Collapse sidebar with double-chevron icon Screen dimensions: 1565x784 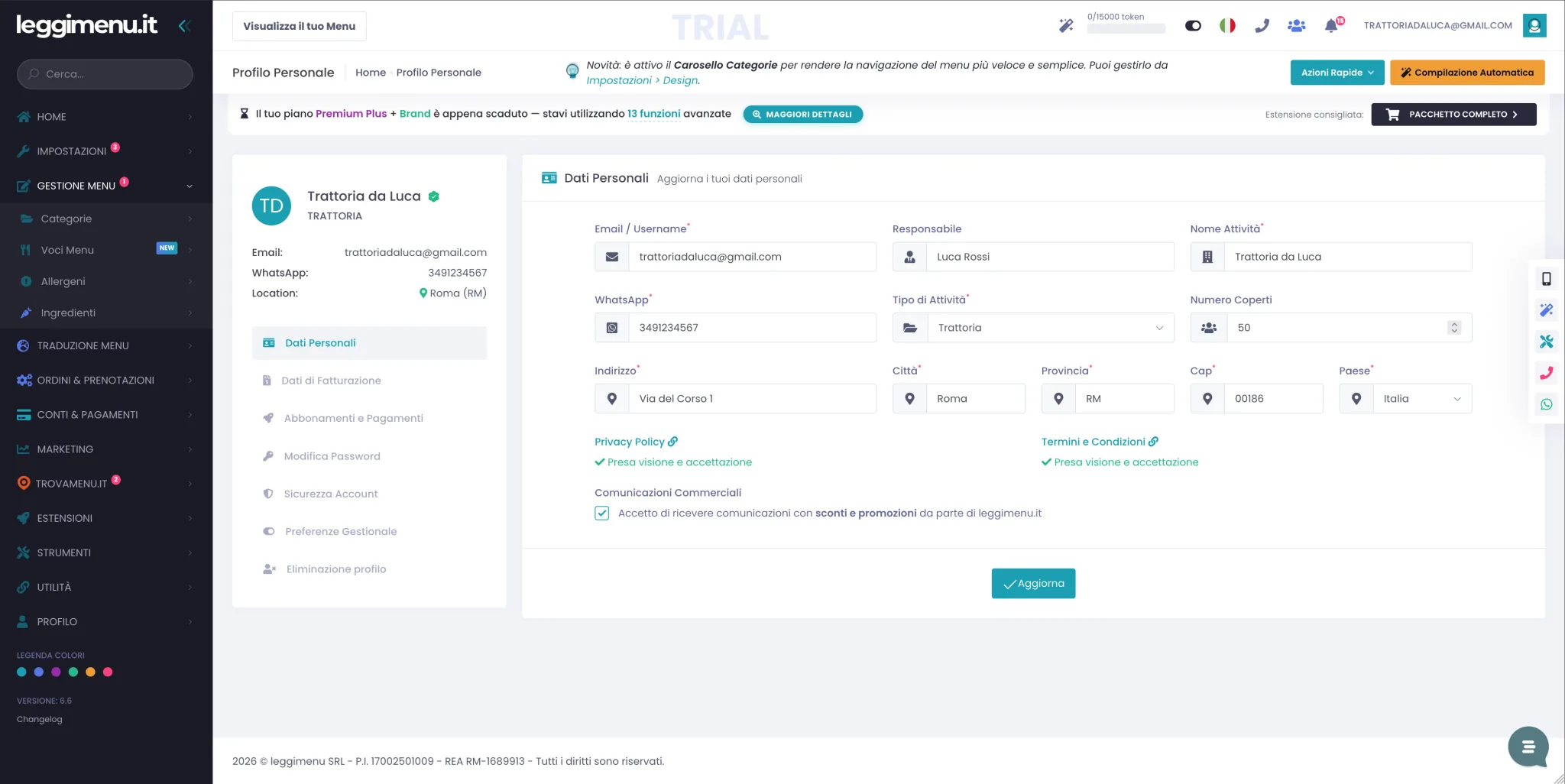point(184,26)
